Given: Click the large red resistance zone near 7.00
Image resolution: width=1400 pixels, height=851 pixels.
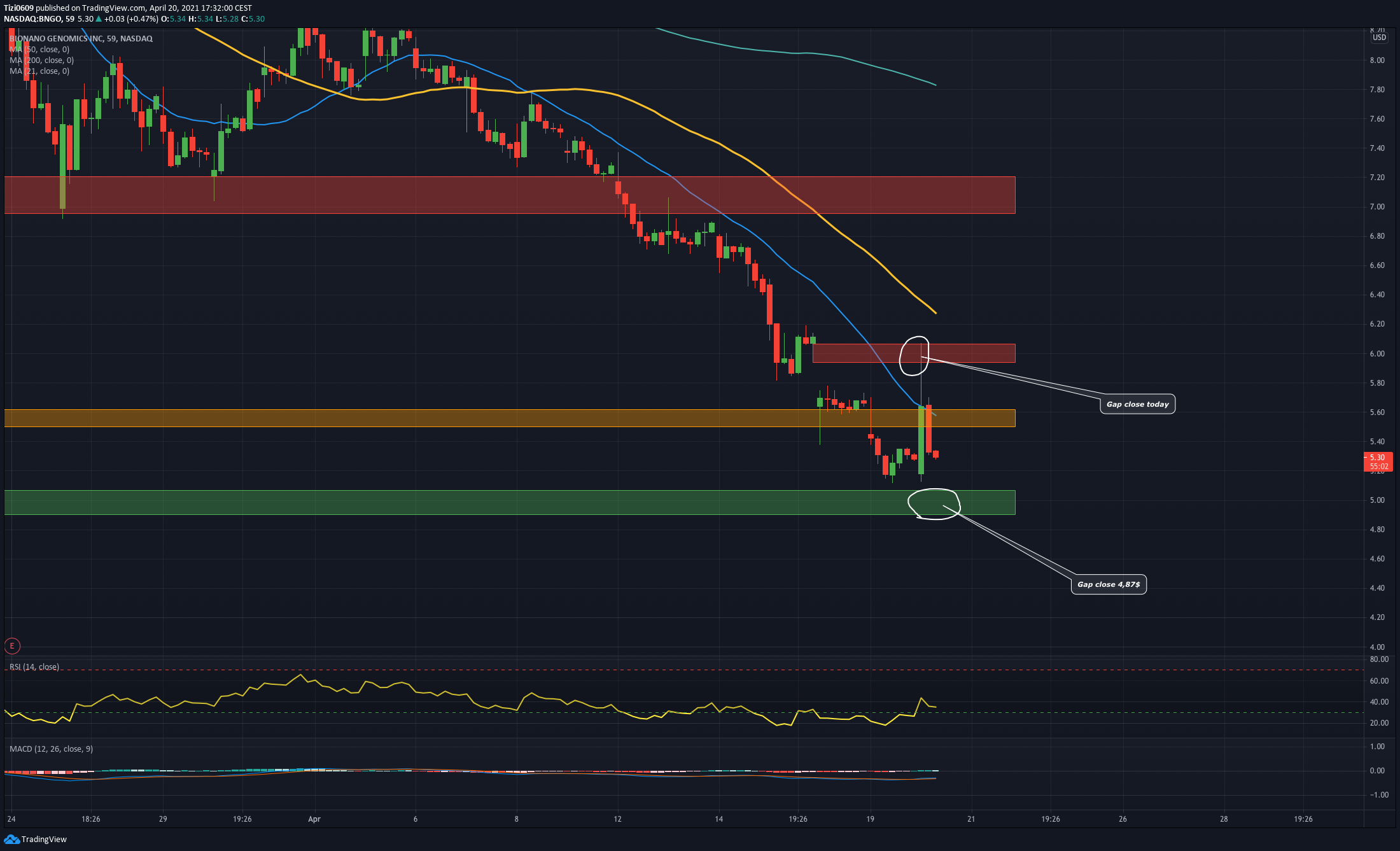Looking at the screenshot, I should [509, 195].
